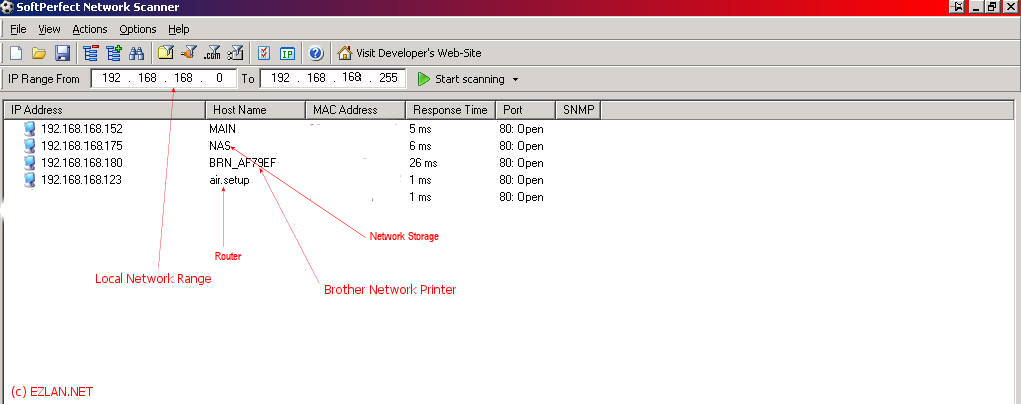Click the filter icon with plug

point(189,53)
